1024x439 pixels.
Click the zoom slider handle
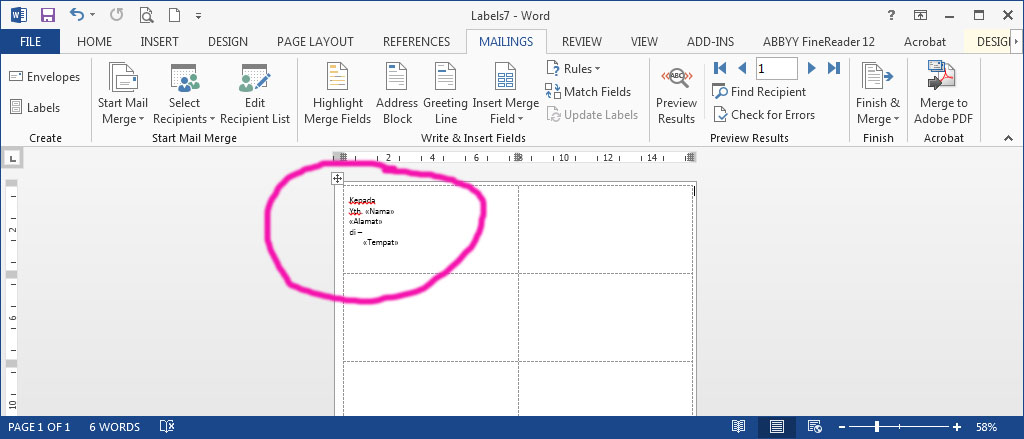pyautogui.click(x=876, y=427)
